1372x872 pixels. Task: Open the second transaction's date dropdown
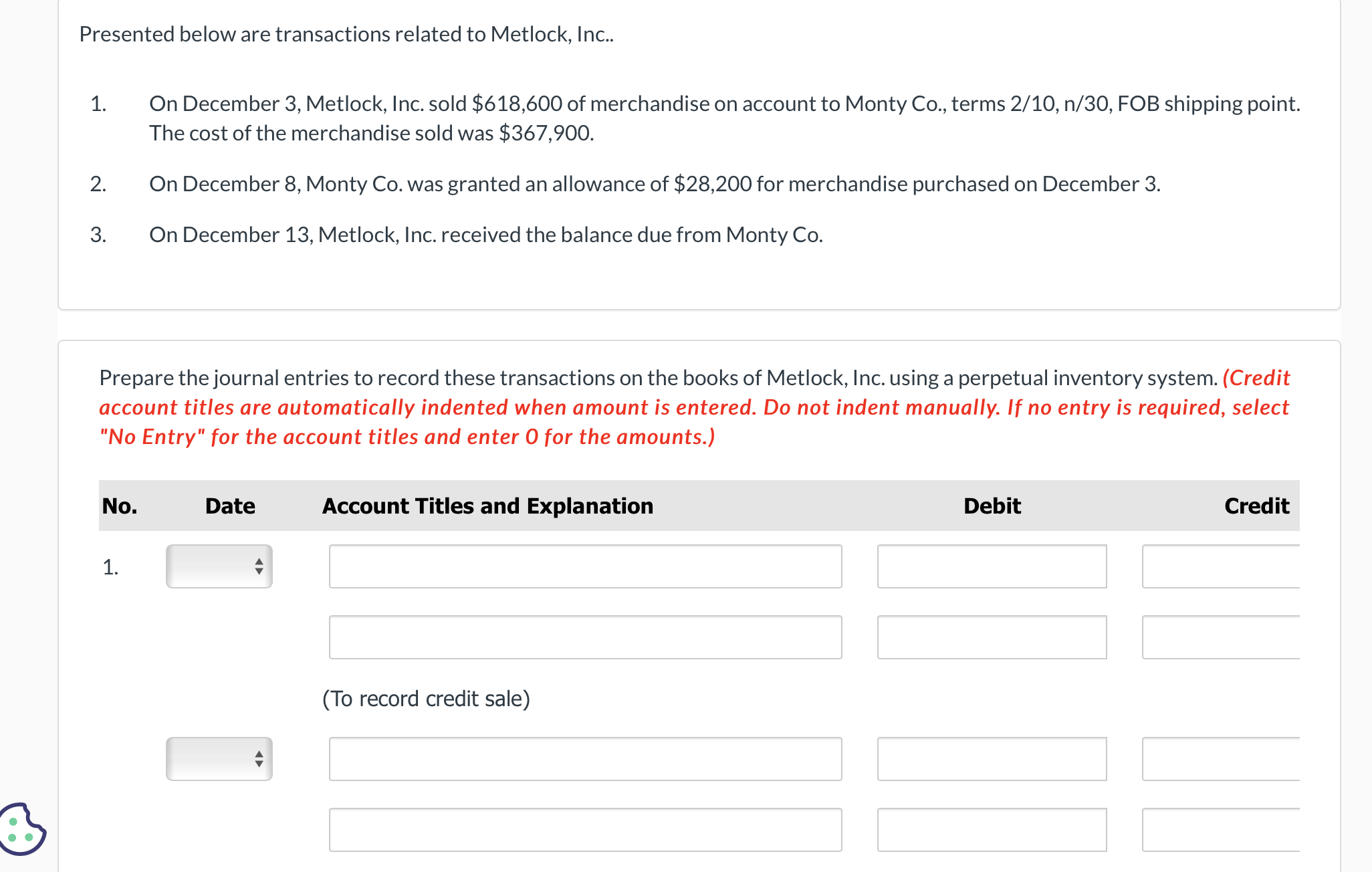click(219, 758)
